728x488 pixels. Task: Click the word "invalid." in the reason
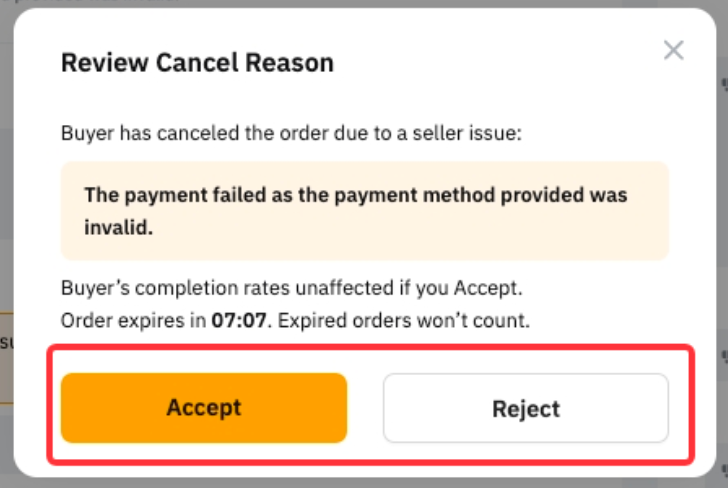122,227
